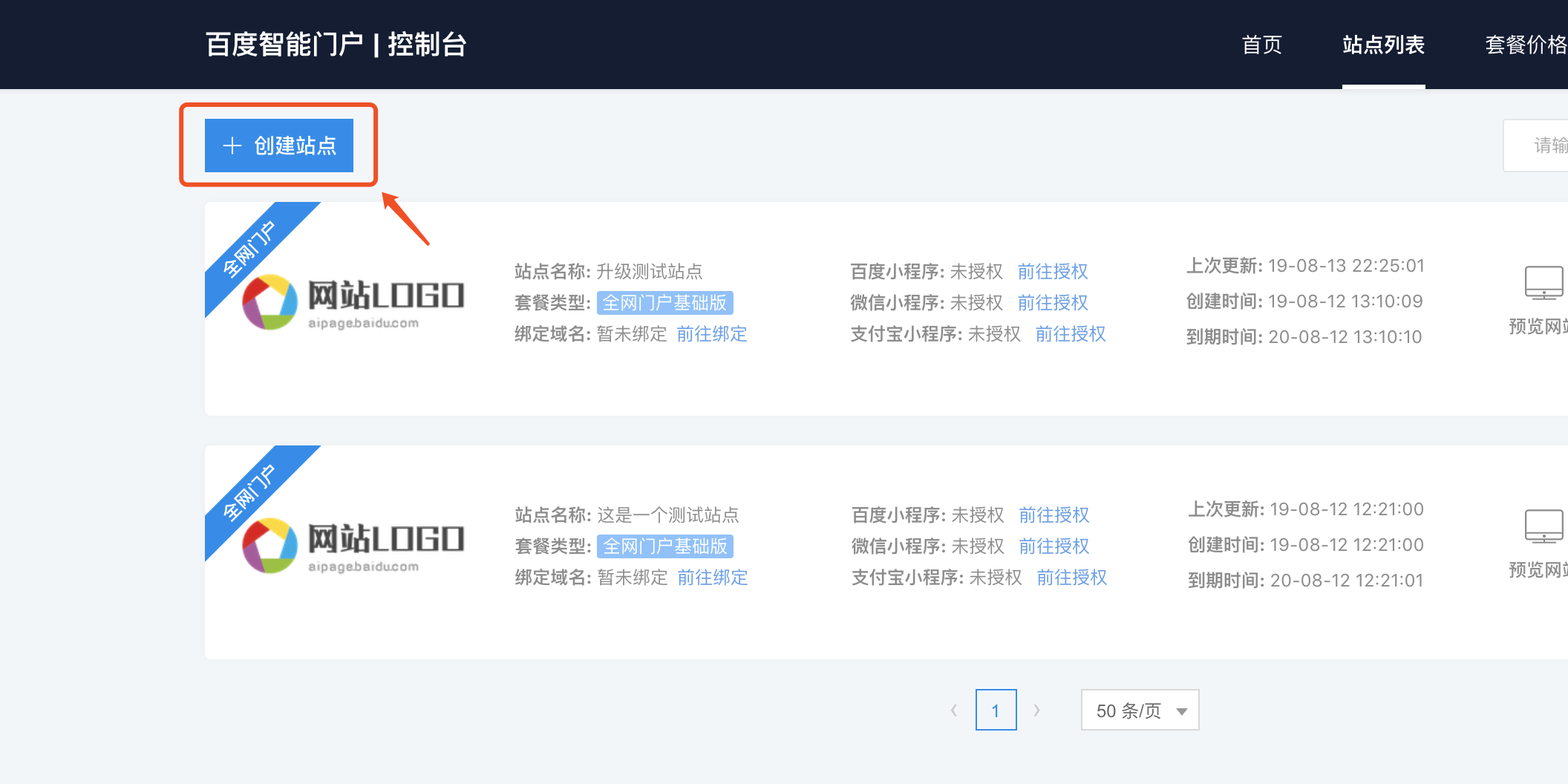Click 前往绑定 link for the first site

712,334
